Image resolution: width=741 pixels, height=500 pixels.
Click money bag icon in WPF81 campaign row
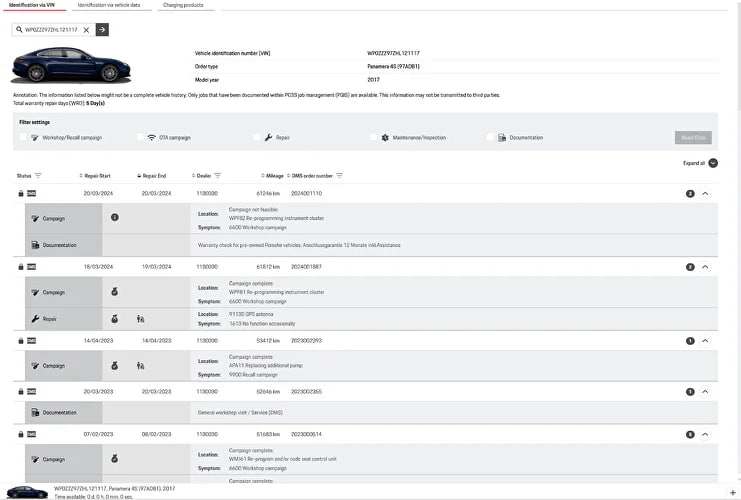pyautogui.click(x=114, y=292)
